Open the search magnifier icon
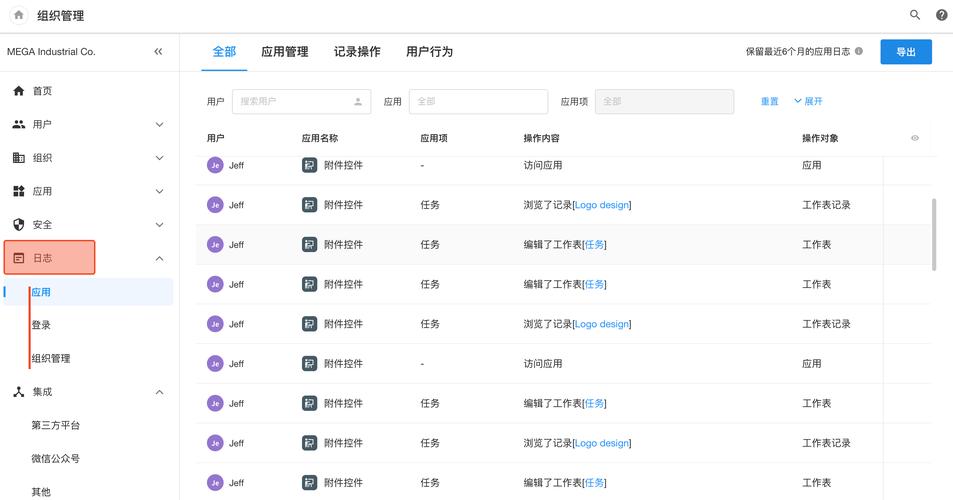953x500 pixels. 915,15
